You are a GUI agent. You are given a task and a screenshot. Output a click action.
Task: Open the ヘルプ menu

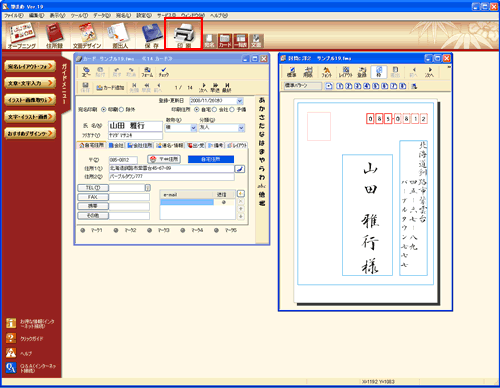pyautogui.click(x=219, y=15)
